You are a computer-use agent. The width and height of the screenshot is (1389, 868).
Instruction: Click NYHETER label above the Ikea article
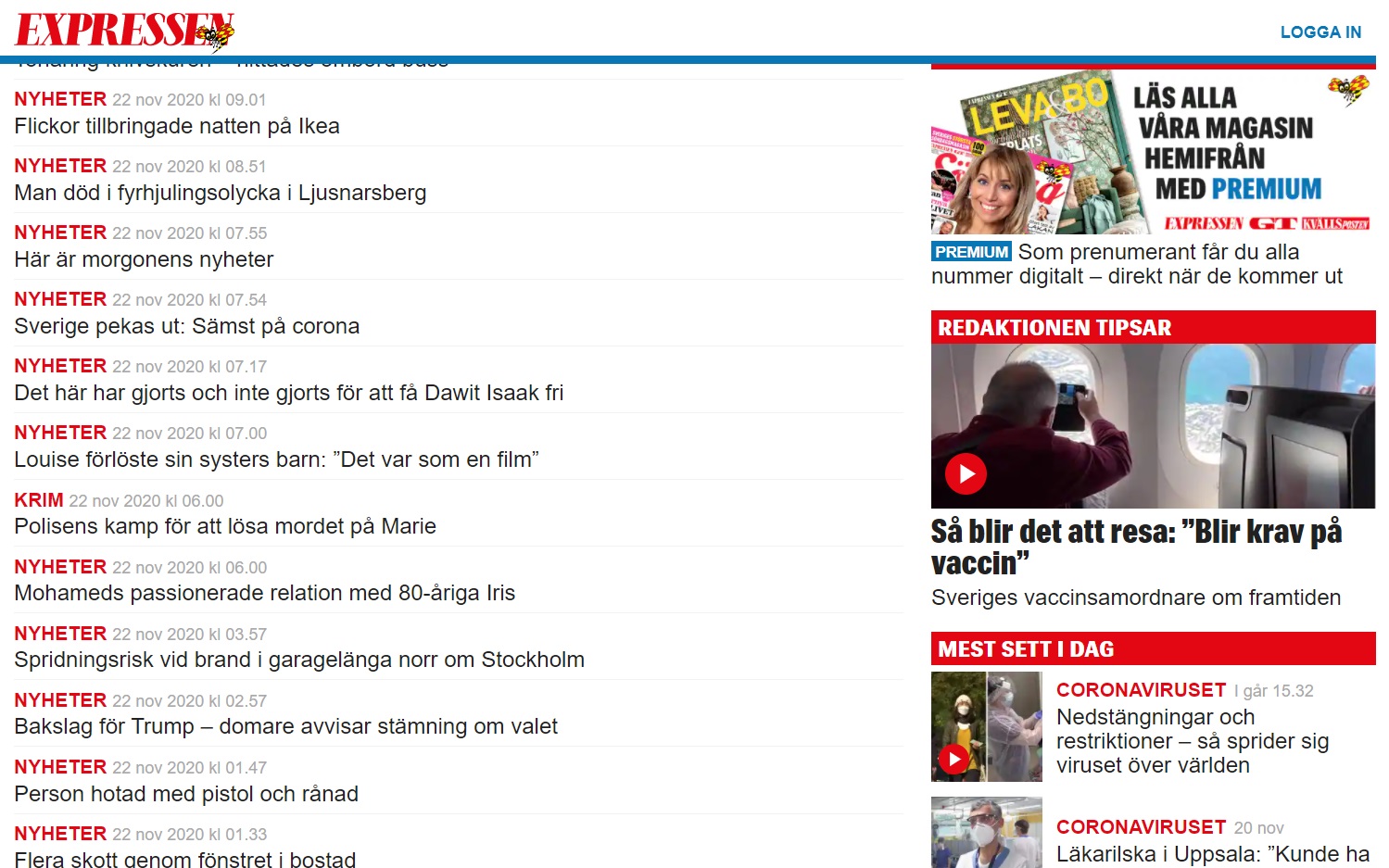(x=60, y=99)
